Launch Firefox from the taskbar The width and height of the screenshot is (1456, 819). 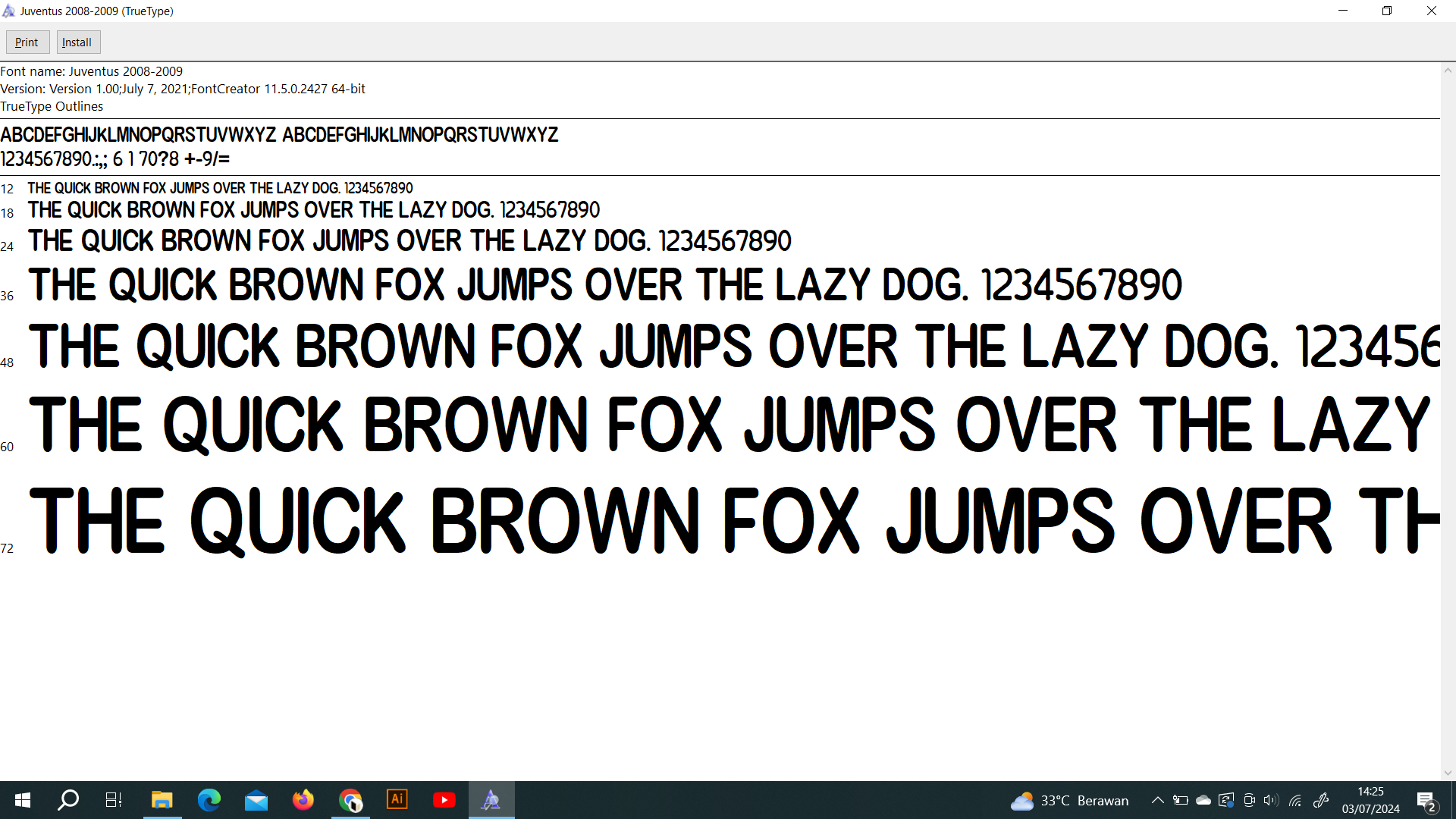pos(303,800)
